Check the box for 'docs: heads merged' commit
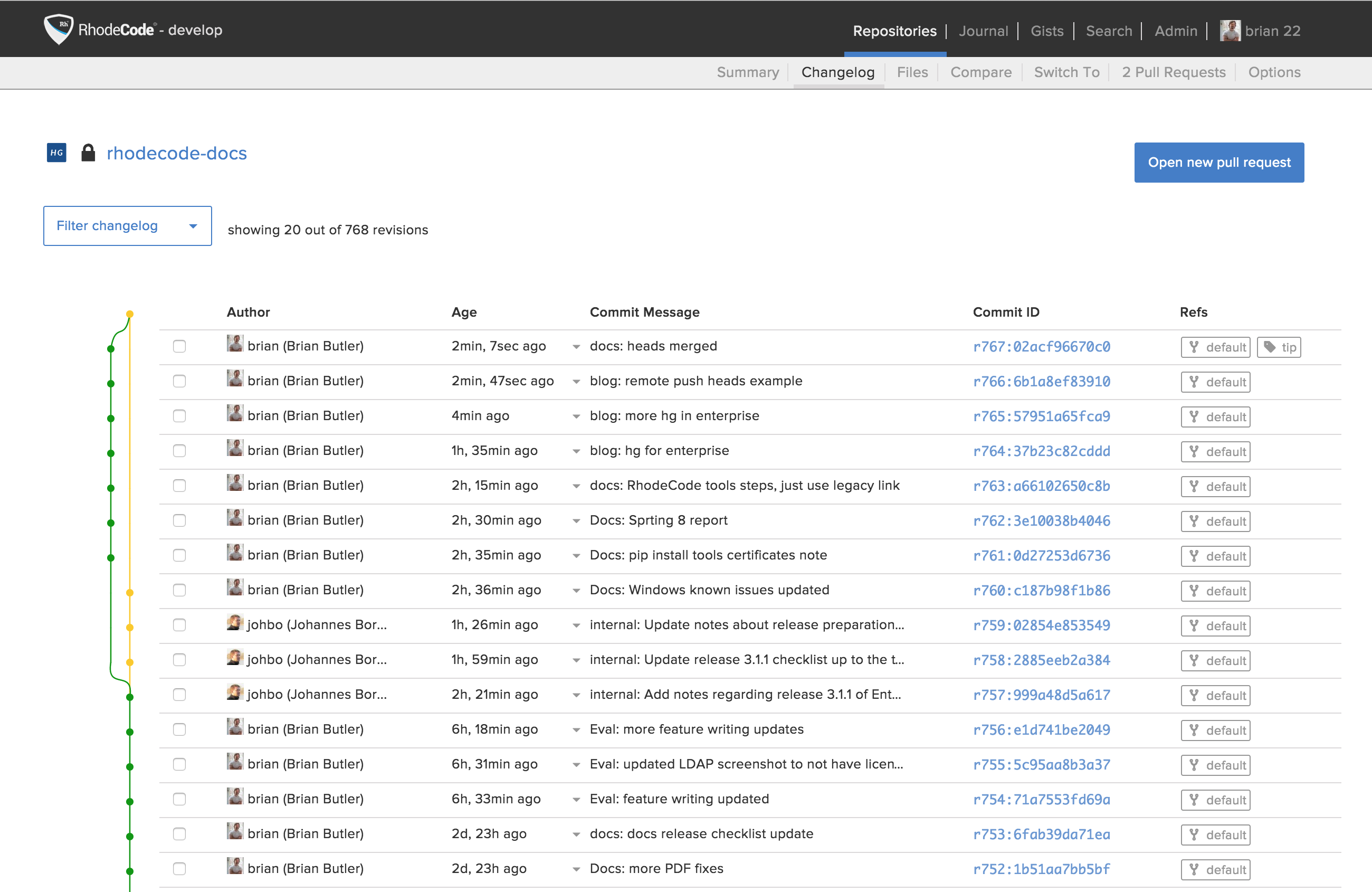The height and width of the screenshot is (892, 1372). pos(179,347)
